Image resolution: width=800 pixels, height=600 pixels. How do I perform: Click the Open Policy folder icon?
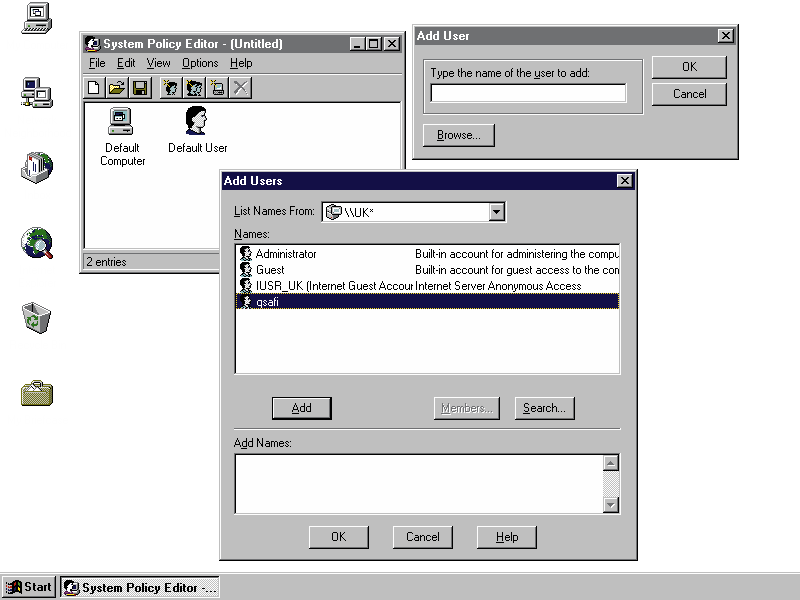(x=117, y=88)
